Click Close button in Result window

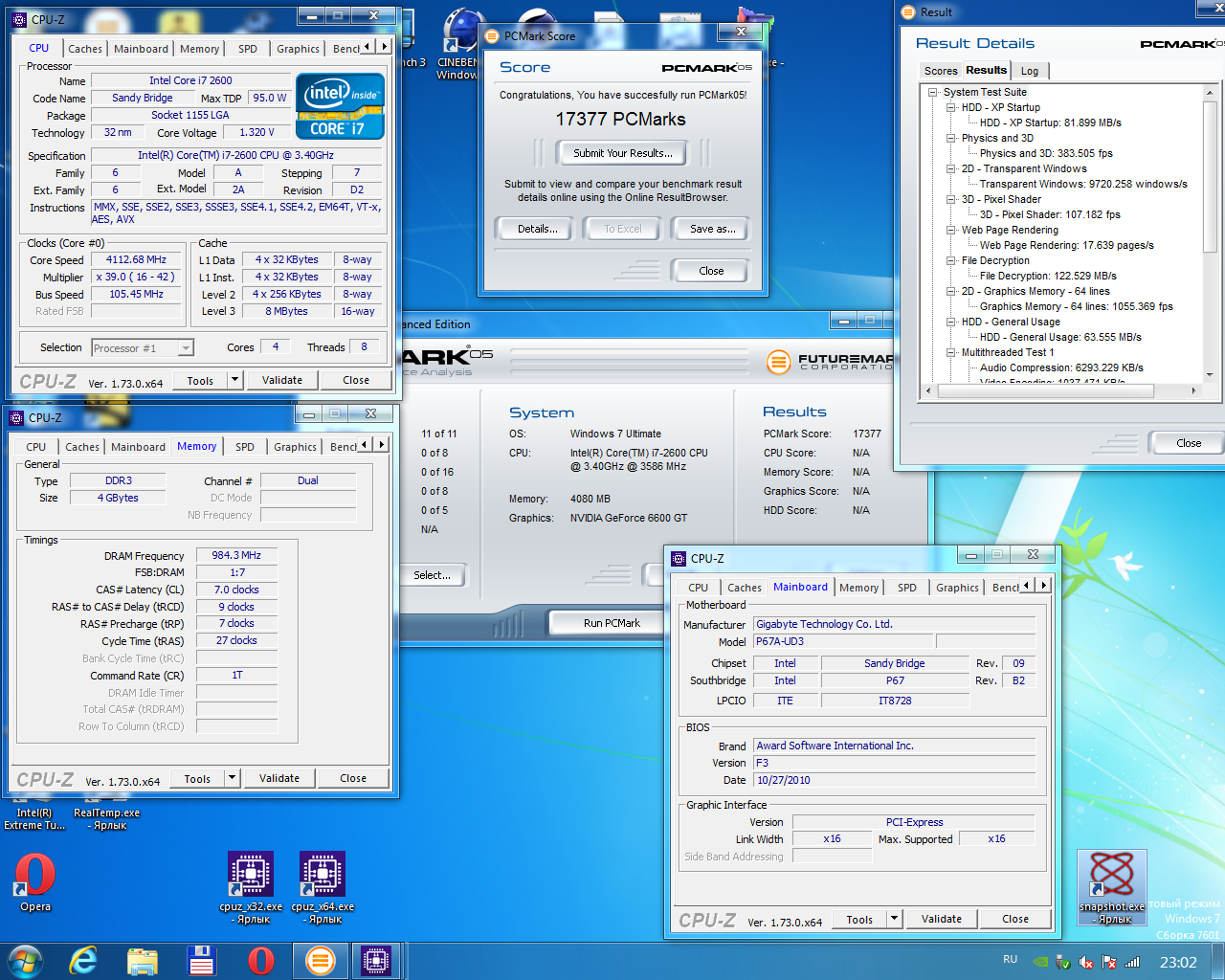pyautogui.click(x=1189, y=443)
